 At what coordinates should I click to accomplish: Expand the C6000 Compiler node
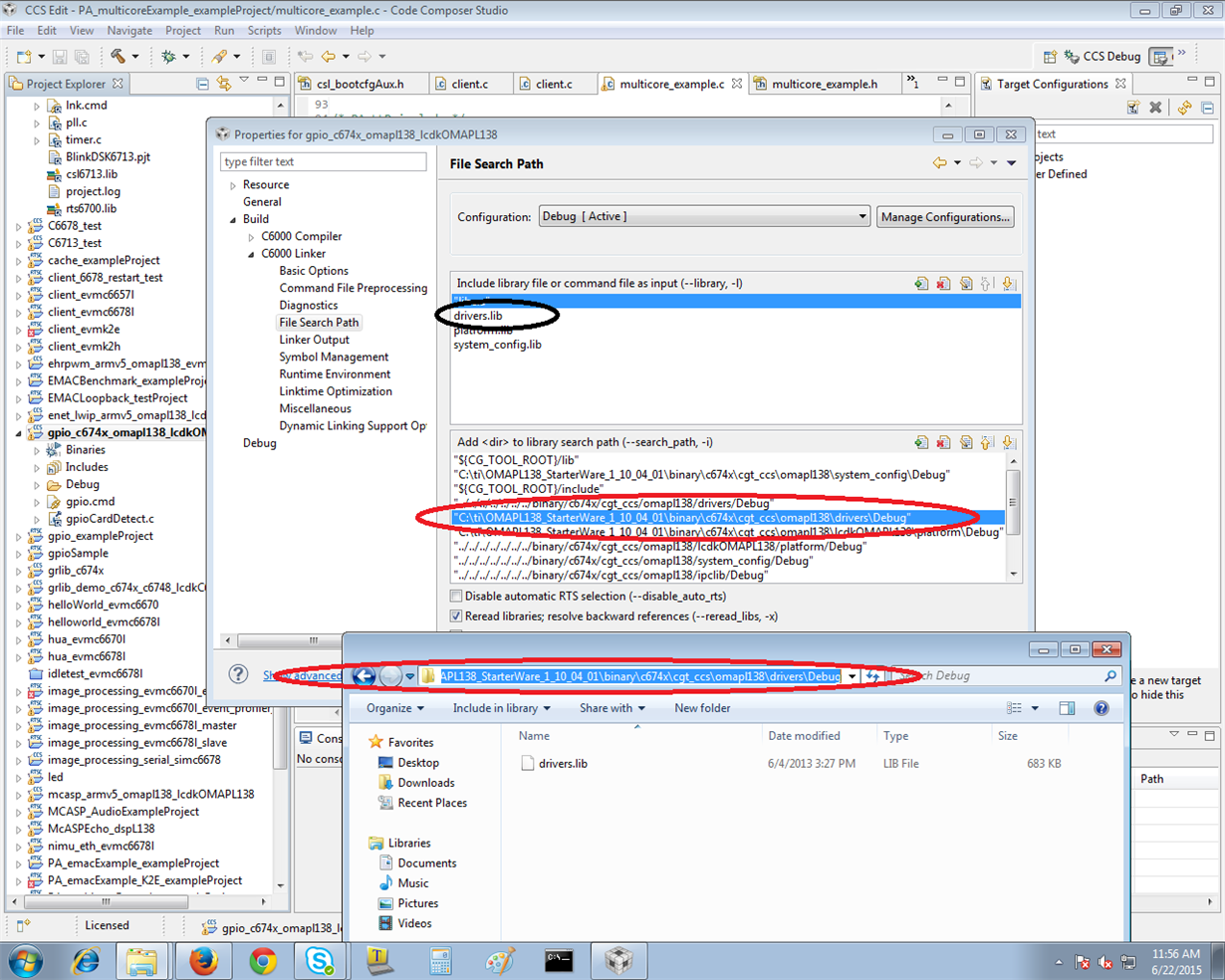[251, 237]
